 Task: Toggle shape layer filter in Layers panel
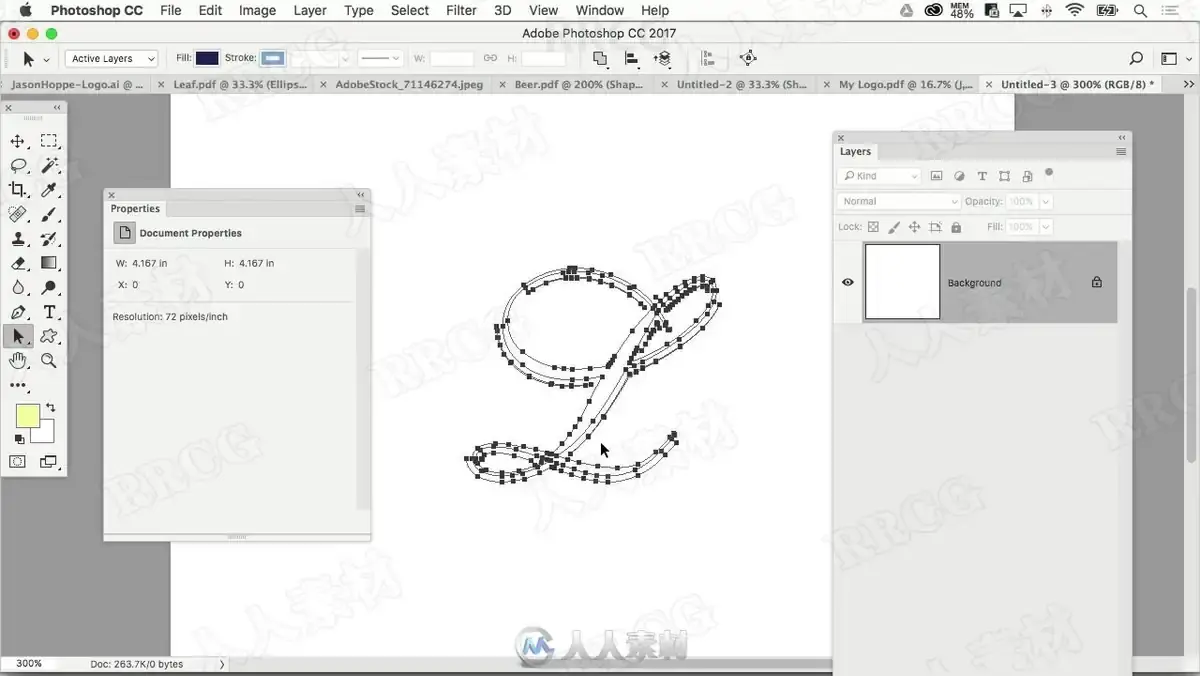click(x=1005, y=176)
